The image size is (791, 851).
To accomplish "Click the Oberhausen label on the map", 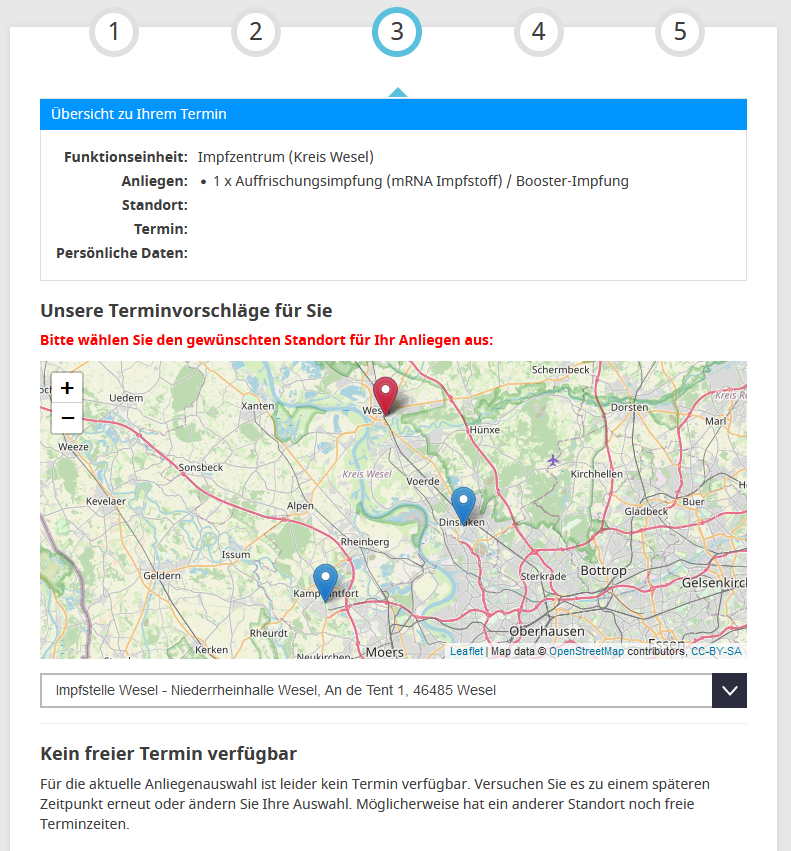I will coord(547,631).
